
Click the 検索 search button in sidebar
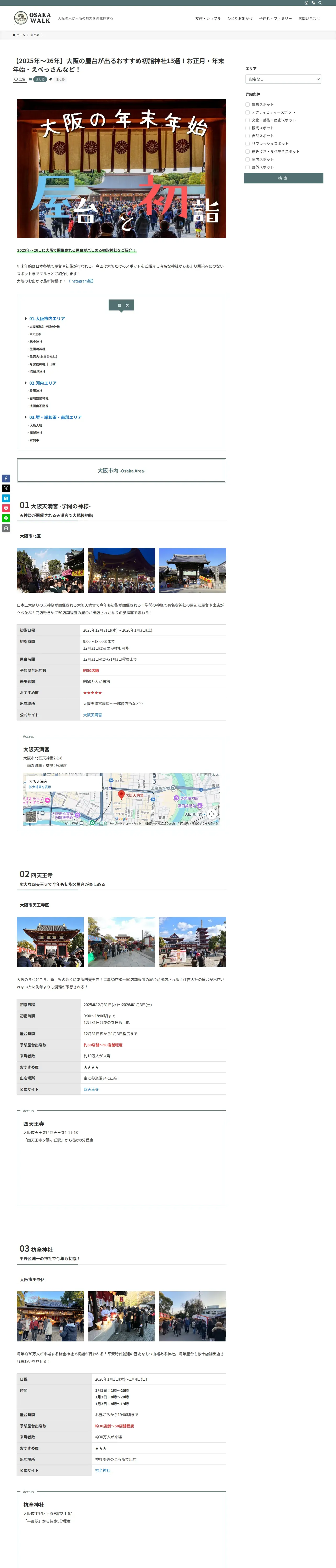284,178
